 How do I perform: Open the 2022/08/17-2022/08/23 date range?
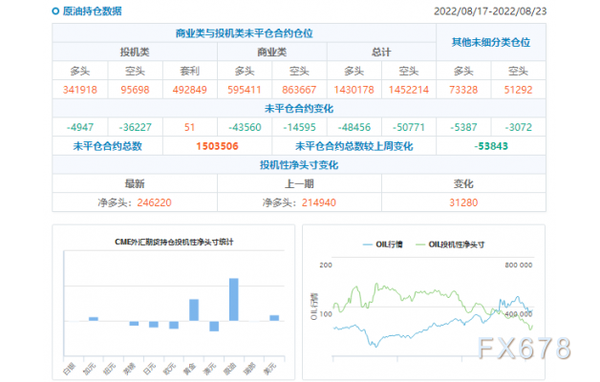490,11
